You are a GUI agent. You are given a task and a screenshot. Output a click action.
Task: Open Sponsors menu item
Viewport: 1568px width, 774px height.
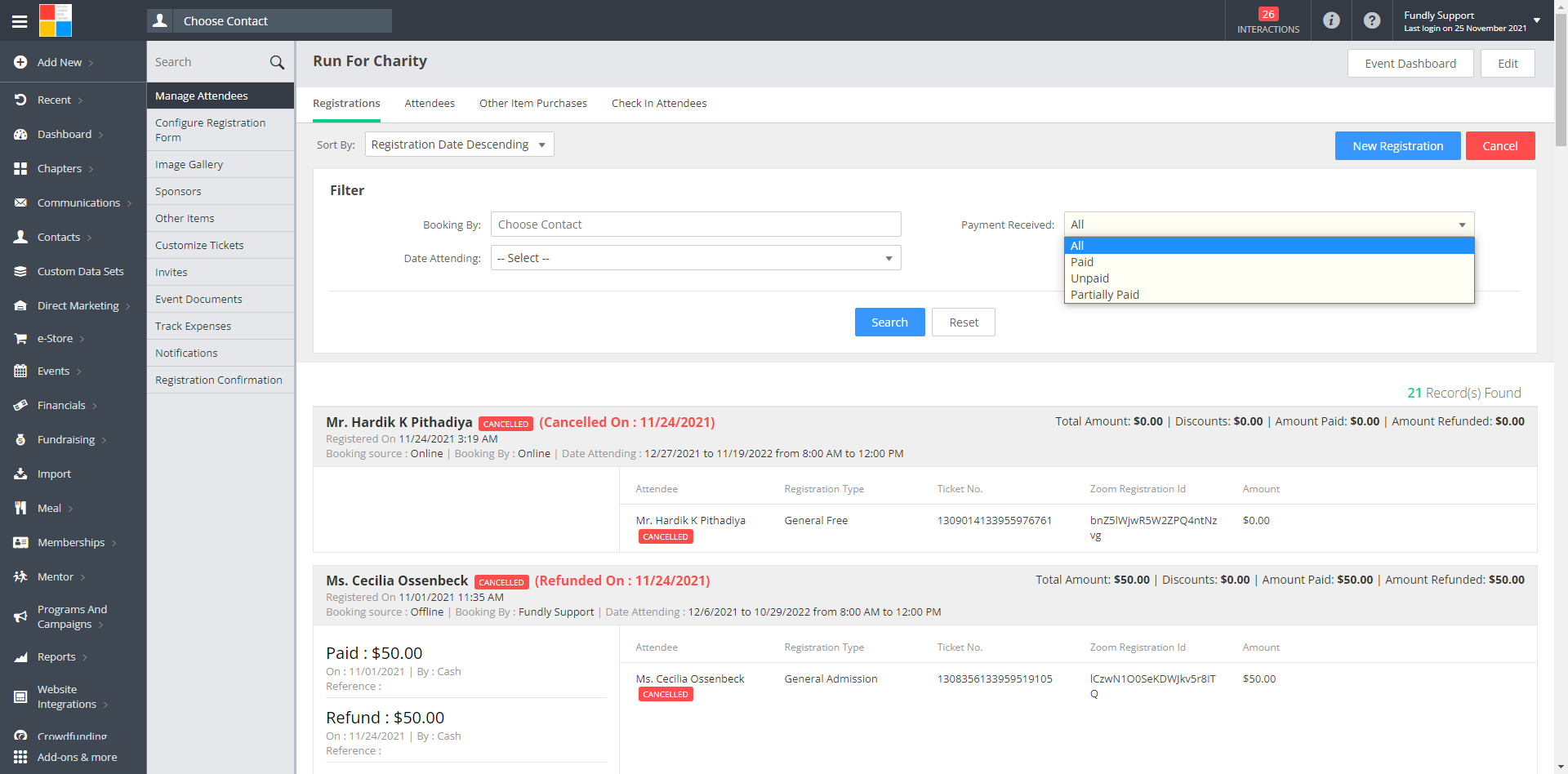220,191
